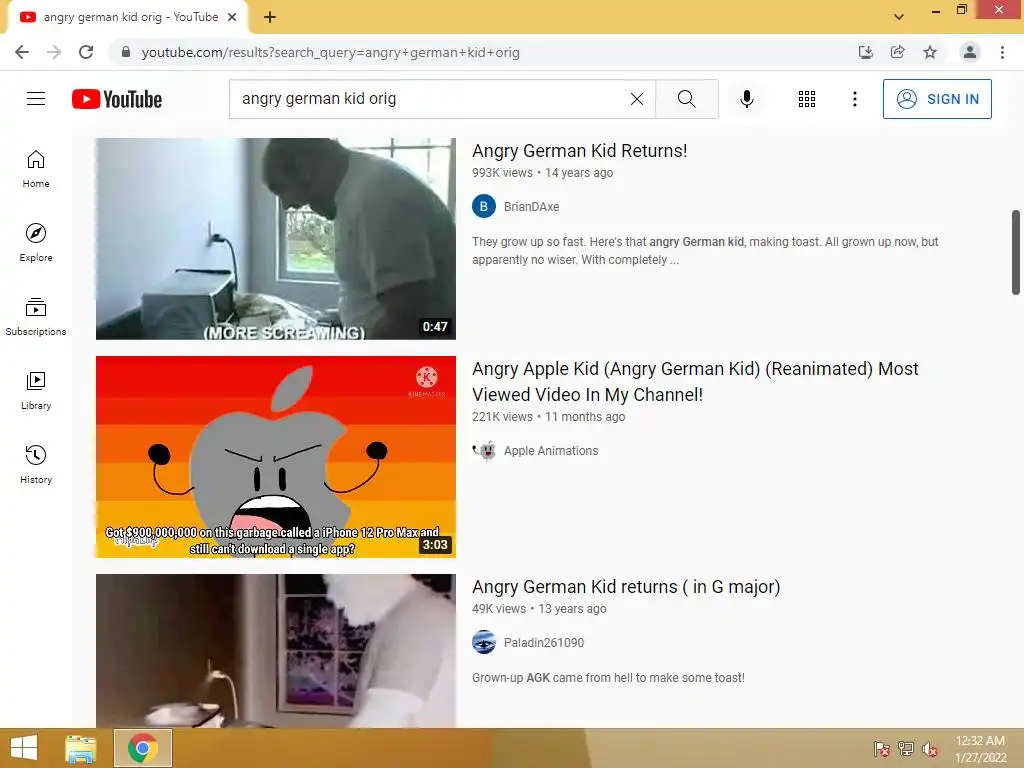Open 'Angry Apple Kid' video title
Image resolution: width=1024 pixels, height=768 pixels.
pos(695,381)
